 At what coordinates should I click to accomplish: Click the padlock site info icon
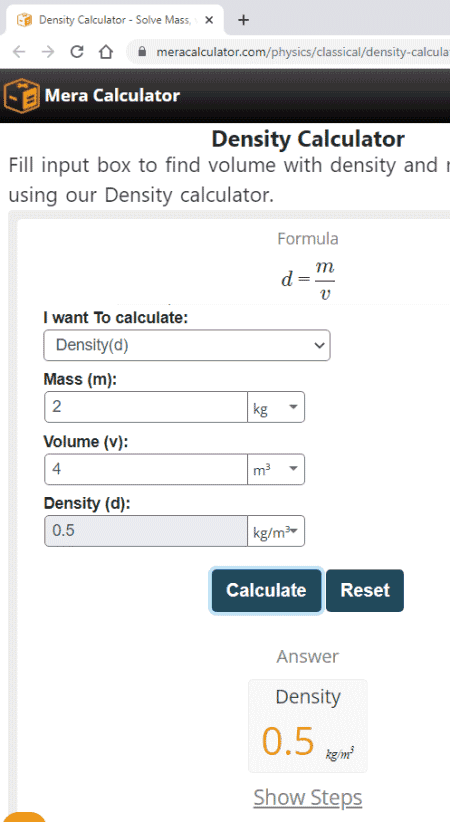coord(142,51)
